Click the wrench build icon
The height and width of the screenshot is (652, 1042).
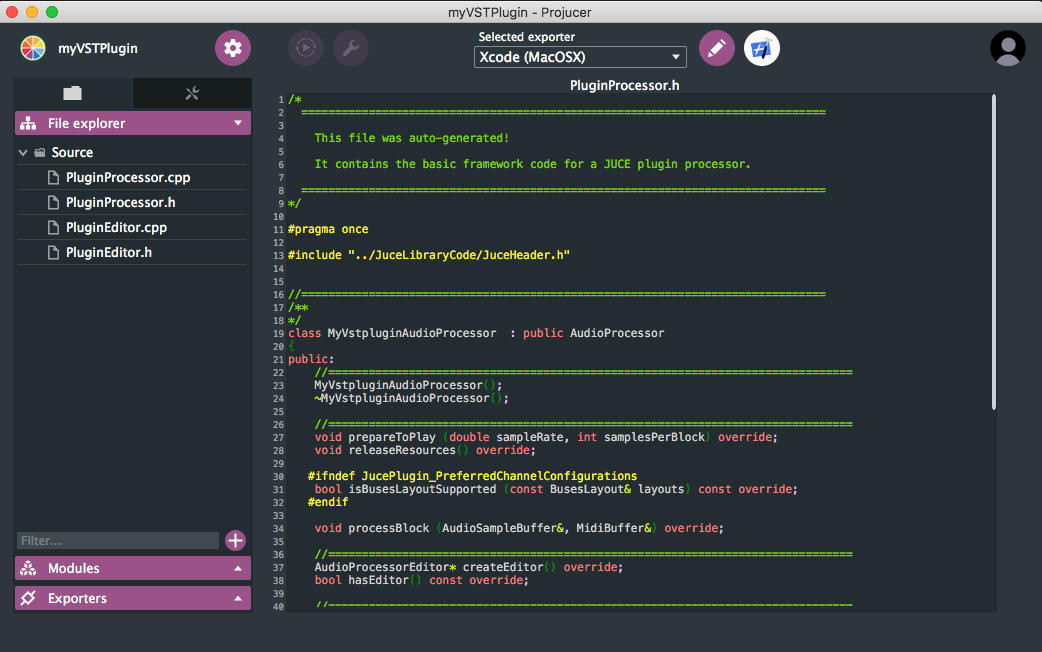coord(351,48)
